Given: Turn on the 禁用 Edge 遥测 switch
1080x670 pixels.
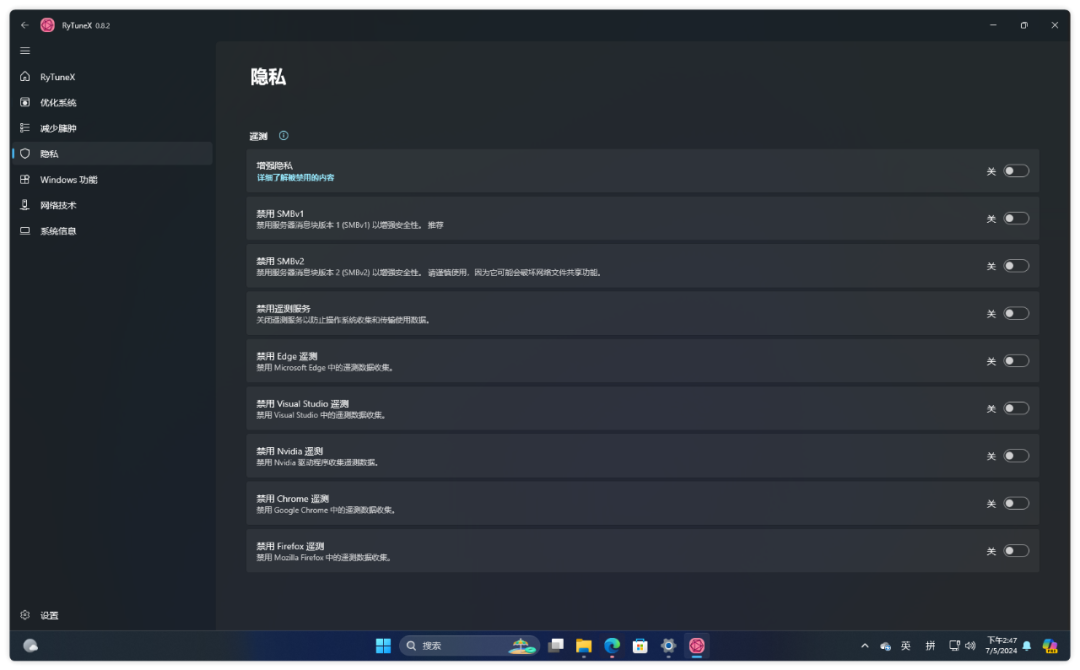Looking at the screenshot, I should [1016, 361].
